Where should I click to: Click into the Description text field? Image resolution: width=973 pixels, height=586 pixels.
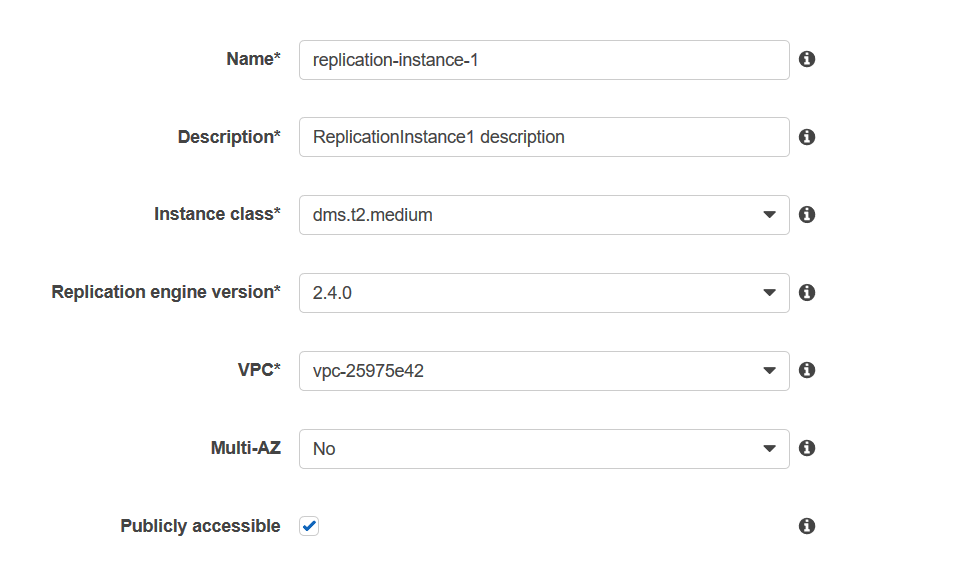click(x=544, y=137)
